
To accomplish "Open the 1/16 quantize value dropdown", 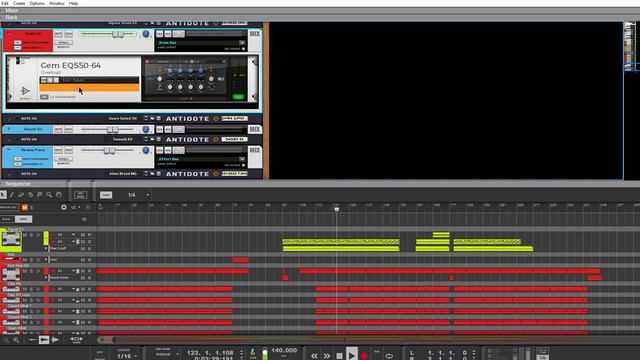I will (127, 356).
